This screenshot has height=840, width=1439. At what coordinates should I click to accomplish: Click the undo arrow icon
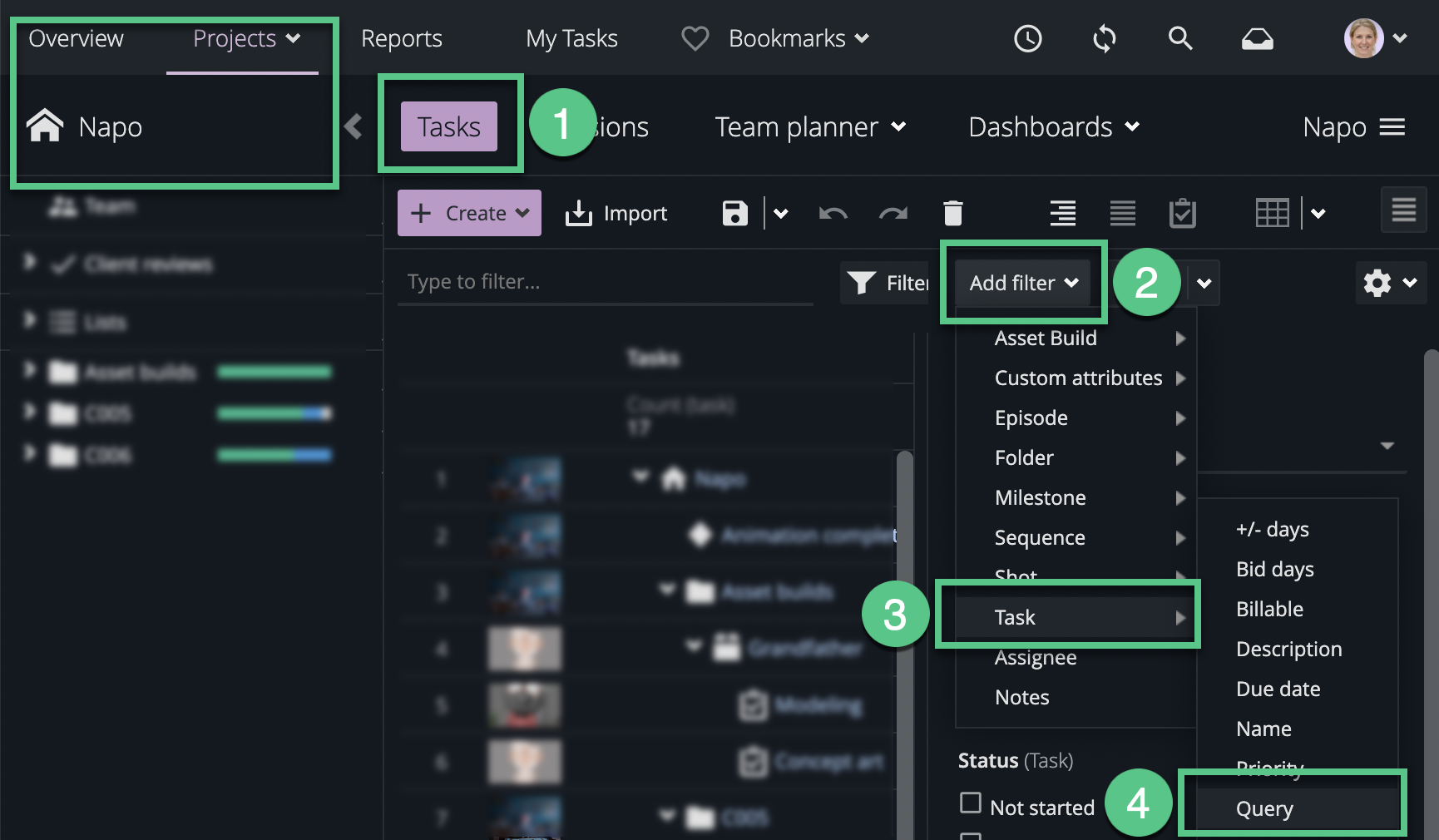click(x=833, y=214)
